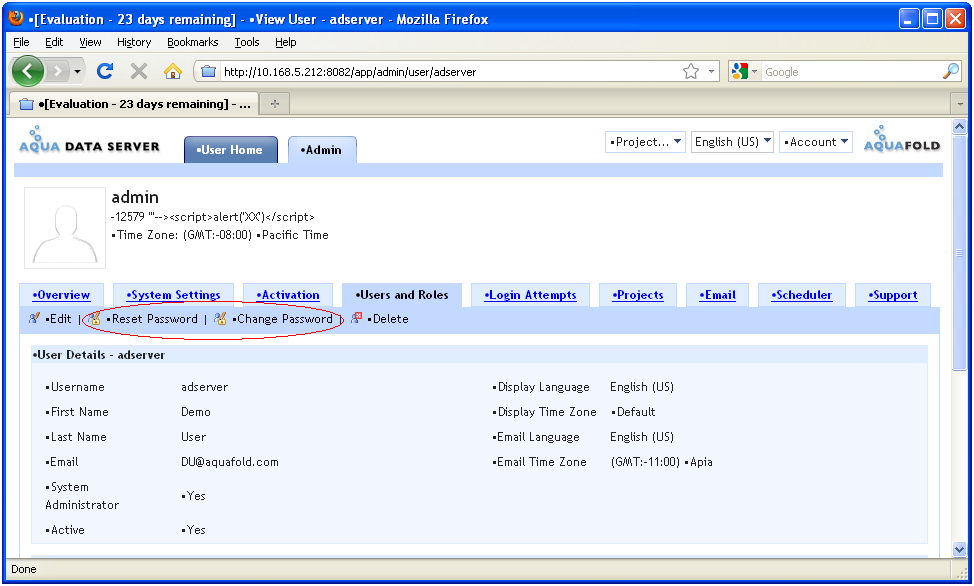
Task: Click the page scrollbar down arrow
Action: (960, 549)
